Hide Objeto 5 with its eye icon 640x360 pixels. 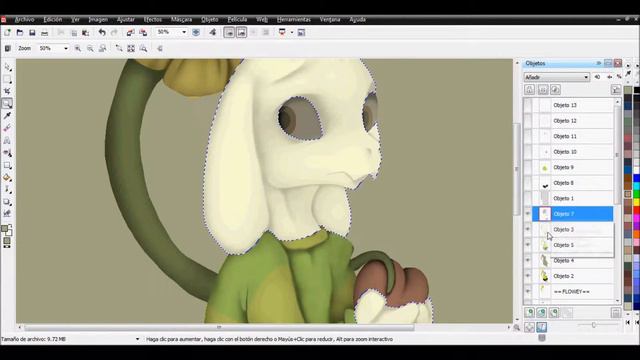point(528,245)
